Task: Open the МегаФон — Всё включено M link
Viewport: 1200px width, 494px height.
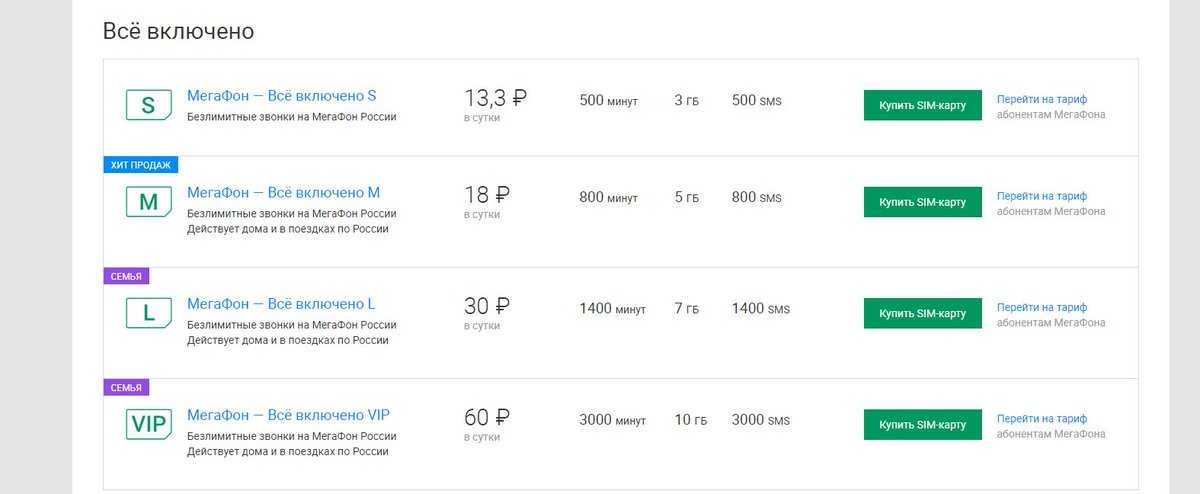Action: pyautogui.click(x=283, y=192)
